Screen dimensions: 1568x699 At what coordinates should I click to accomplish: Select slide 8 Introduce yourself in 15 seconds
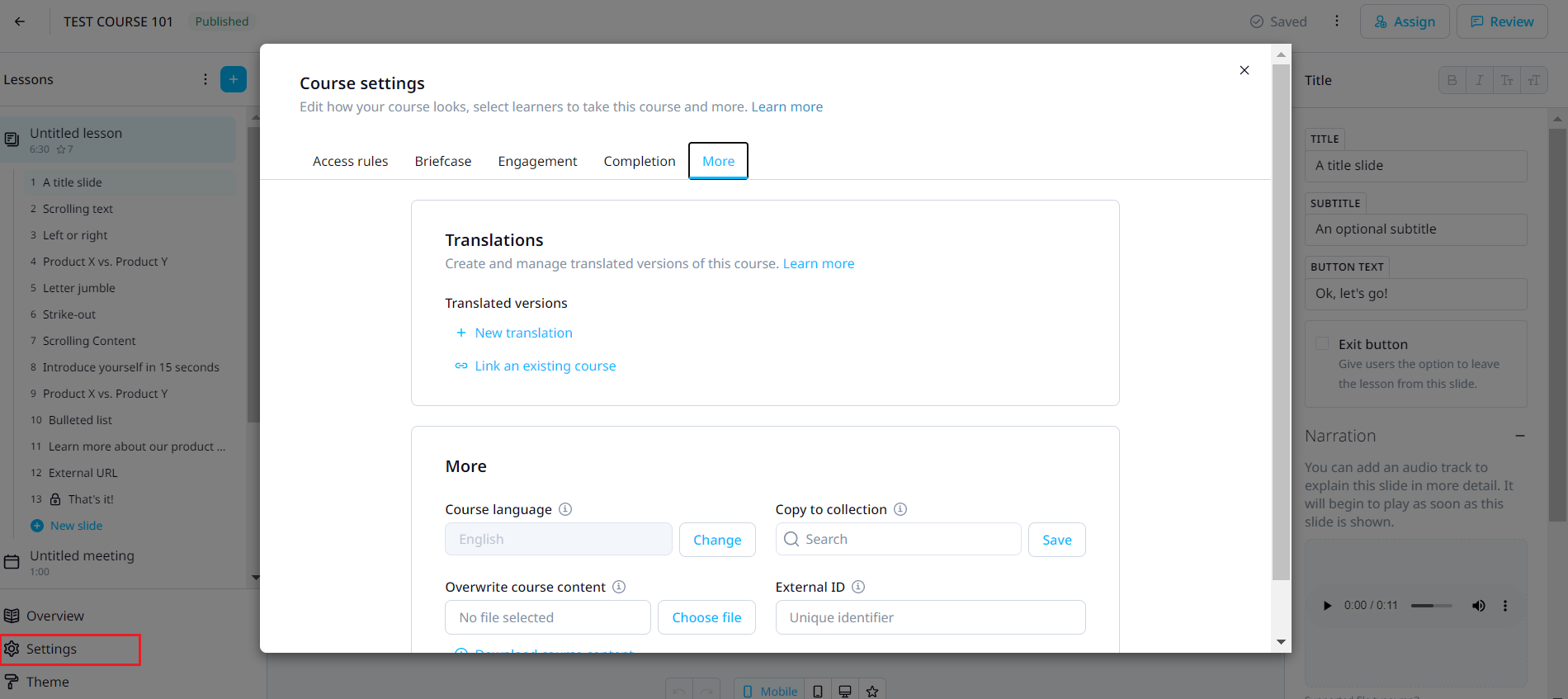coord(130,367)
